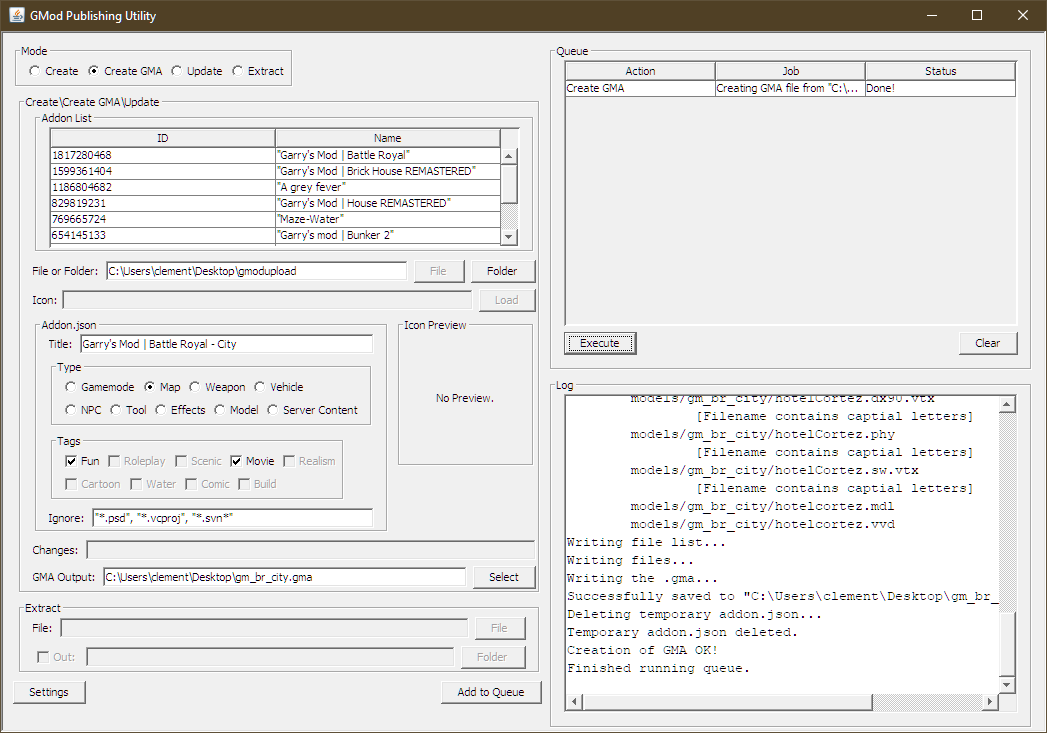Viewport: 1047px width, 733px height.
Task: Select the "Garry's mod | Bunker 2" row
Action: click(275, 235)
